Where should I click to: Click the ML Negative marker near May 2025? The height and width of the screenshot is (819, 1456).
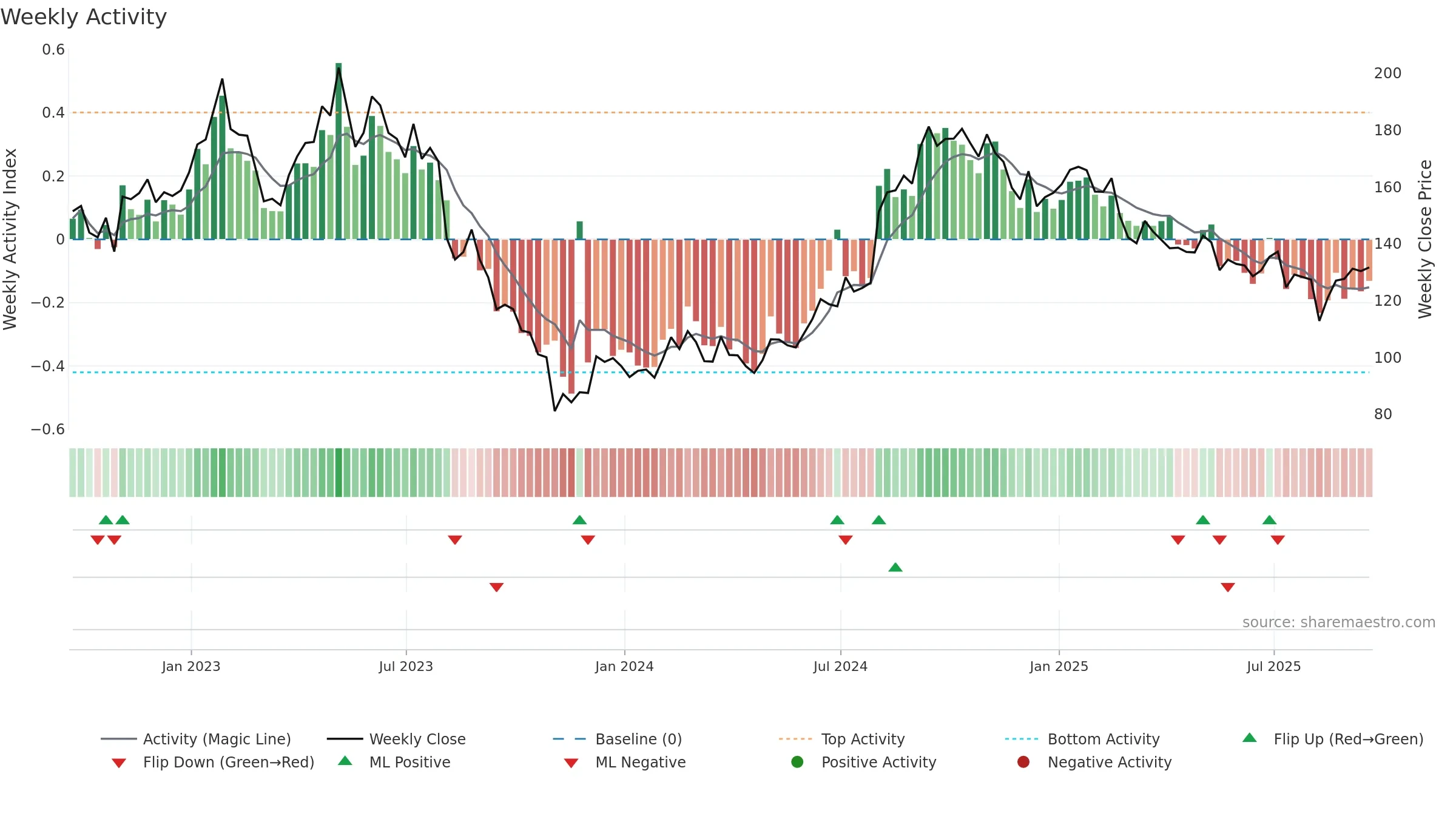coord(1228,587)
